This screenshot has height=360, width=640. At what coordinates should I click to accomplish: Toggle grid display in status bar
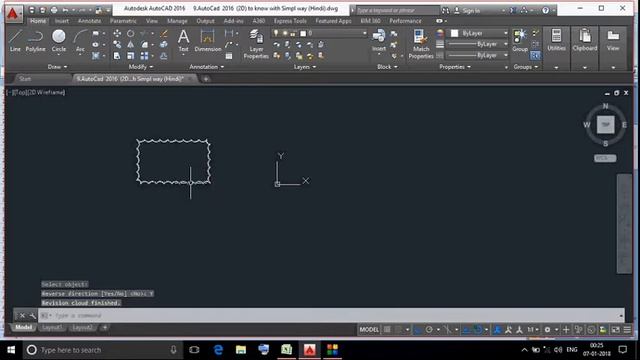click(387, 329)
